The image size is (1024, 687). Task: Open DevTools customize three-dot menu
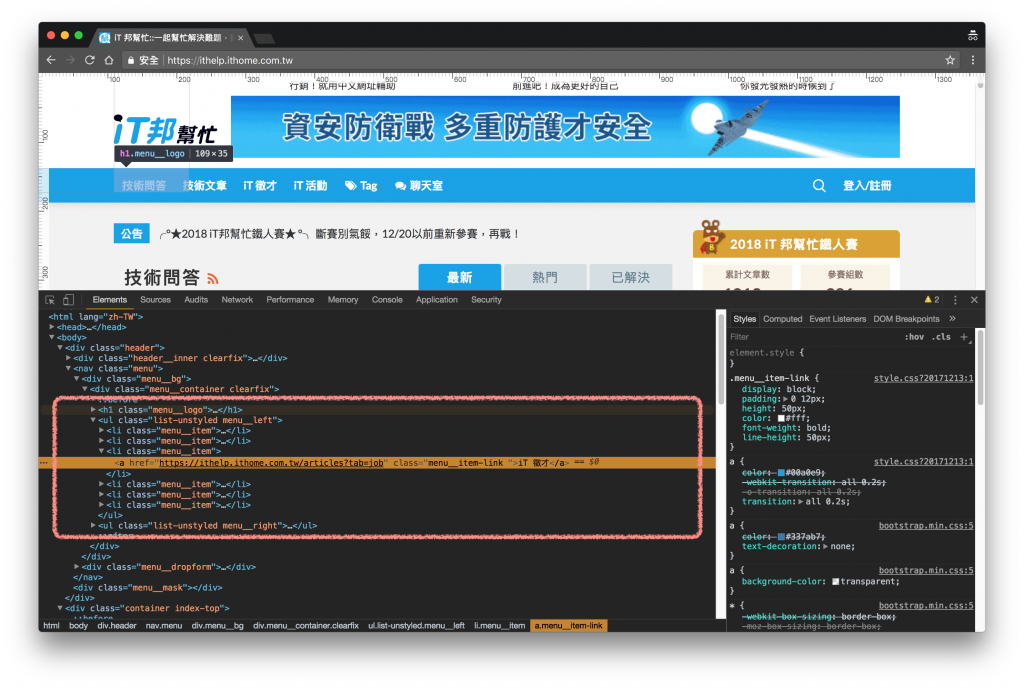pos(955,300)
